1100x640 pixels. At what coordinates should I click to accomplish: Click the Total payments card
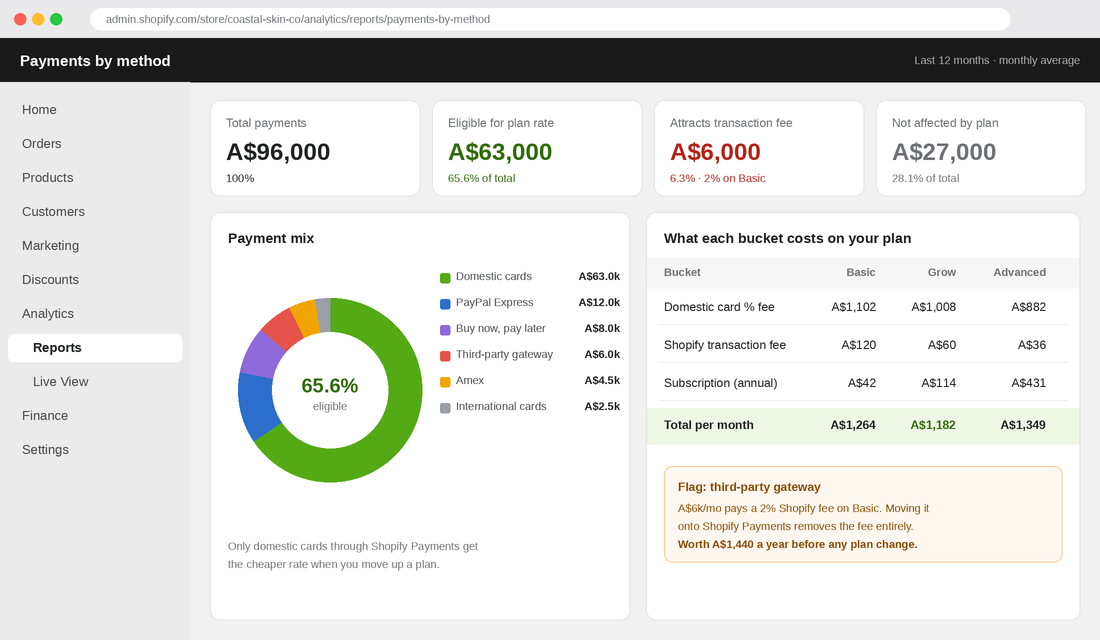[315, 148]
